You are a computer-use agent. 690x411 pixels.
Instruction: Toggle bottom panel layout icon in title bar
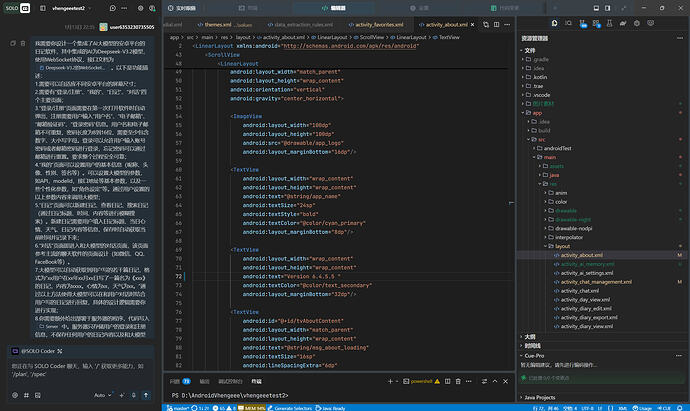tap(596, 8)
